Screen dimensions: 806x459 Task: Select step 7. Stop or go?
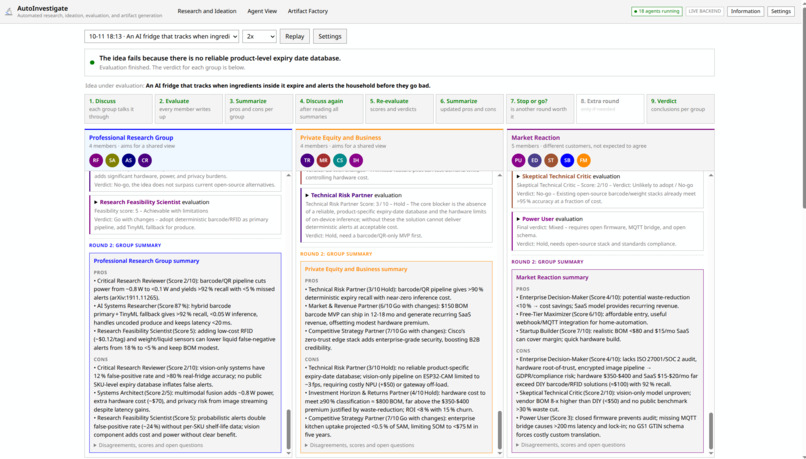(540, 109)
